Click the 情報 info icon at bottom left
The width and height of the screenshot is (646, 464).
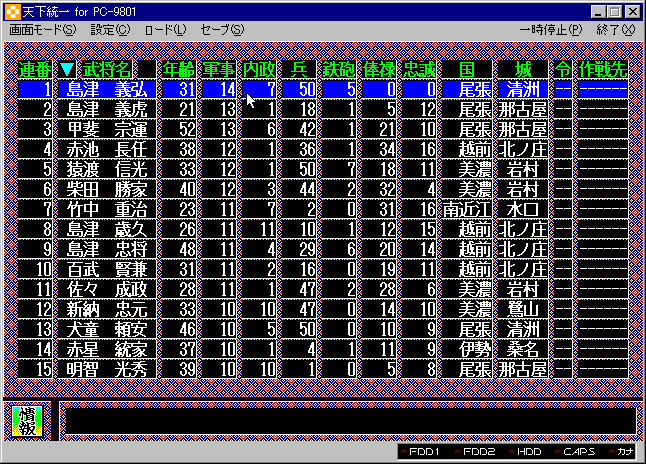coord(29,421)
